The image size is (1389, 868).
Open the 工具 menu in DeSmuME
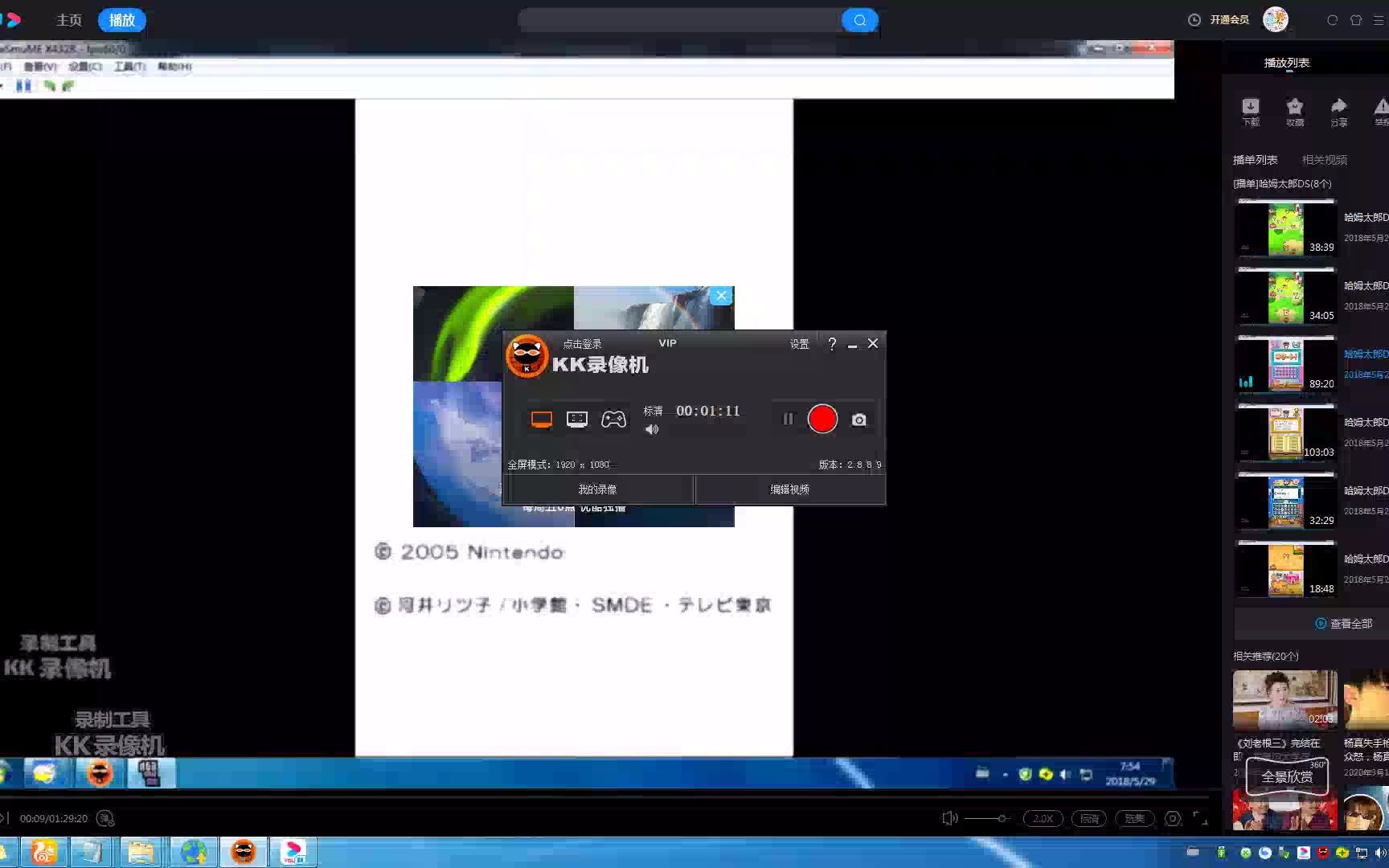126,67
